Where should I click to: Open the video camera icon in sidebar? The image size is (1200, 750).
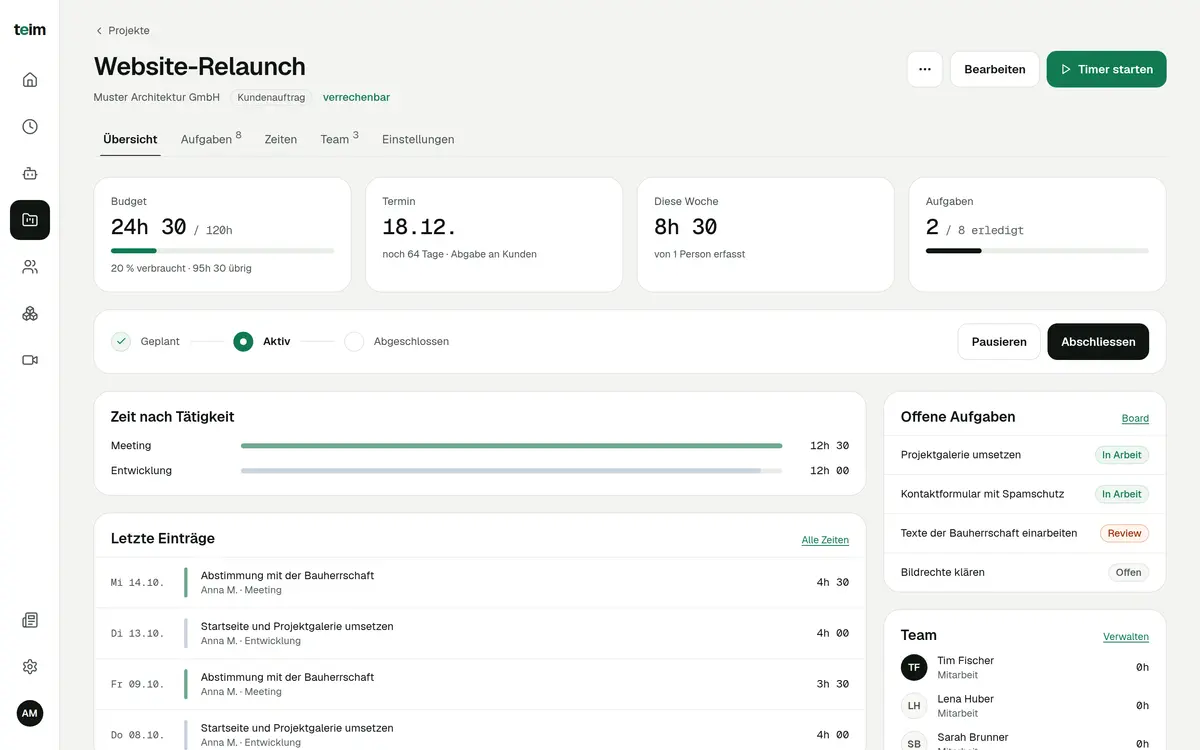click(30, 360)
